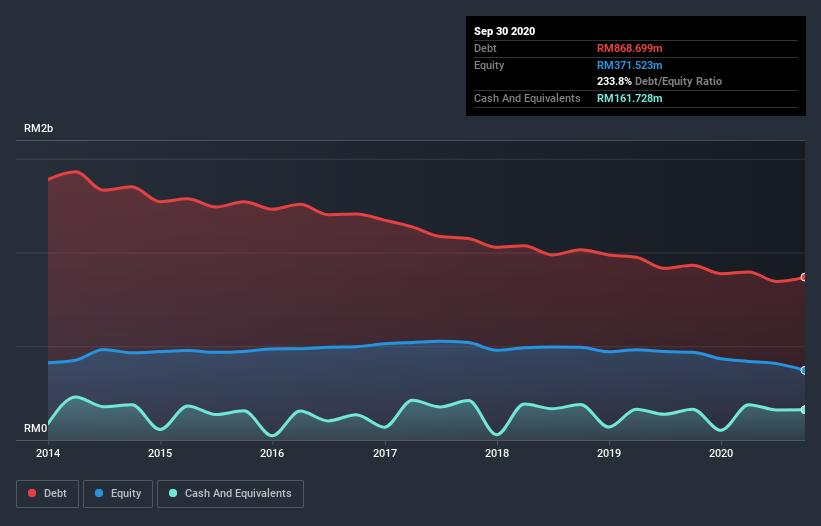Click the Sep 30 2020 tooltip date
821x526 pixels.
point(504,31)
